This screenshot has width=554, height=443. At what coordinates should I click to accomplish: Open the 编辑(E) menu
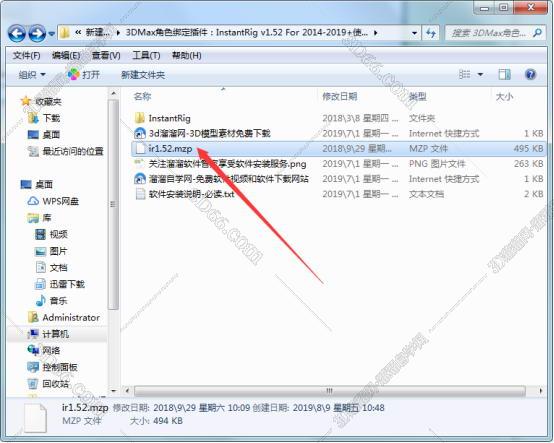66,55
